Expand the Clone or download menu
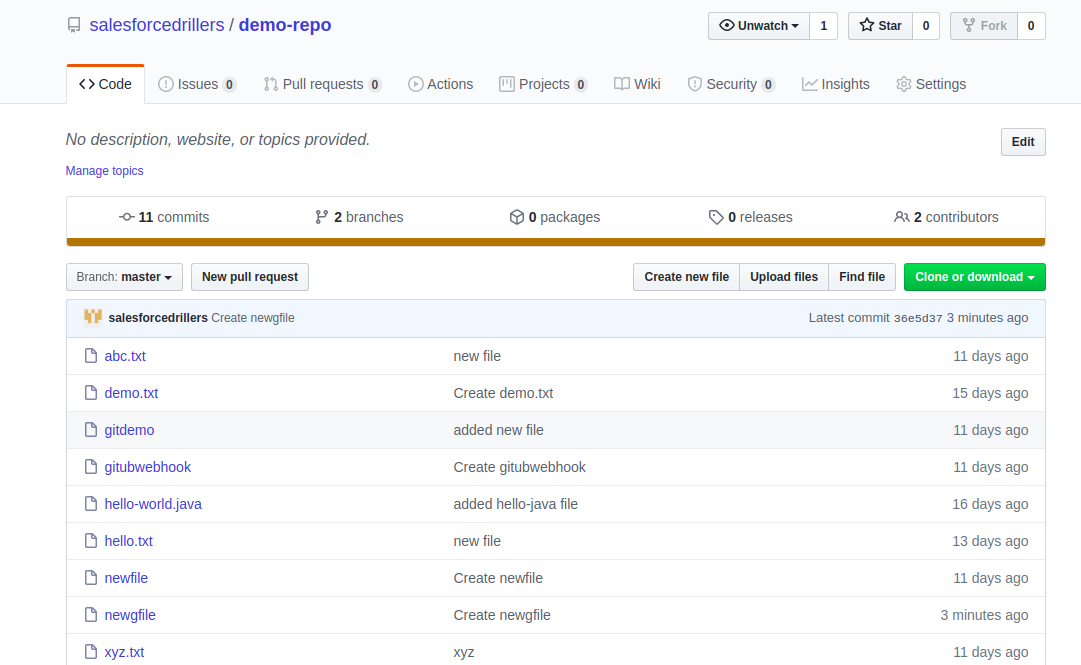The image size is (1081, 665). [x=974, y=277]
